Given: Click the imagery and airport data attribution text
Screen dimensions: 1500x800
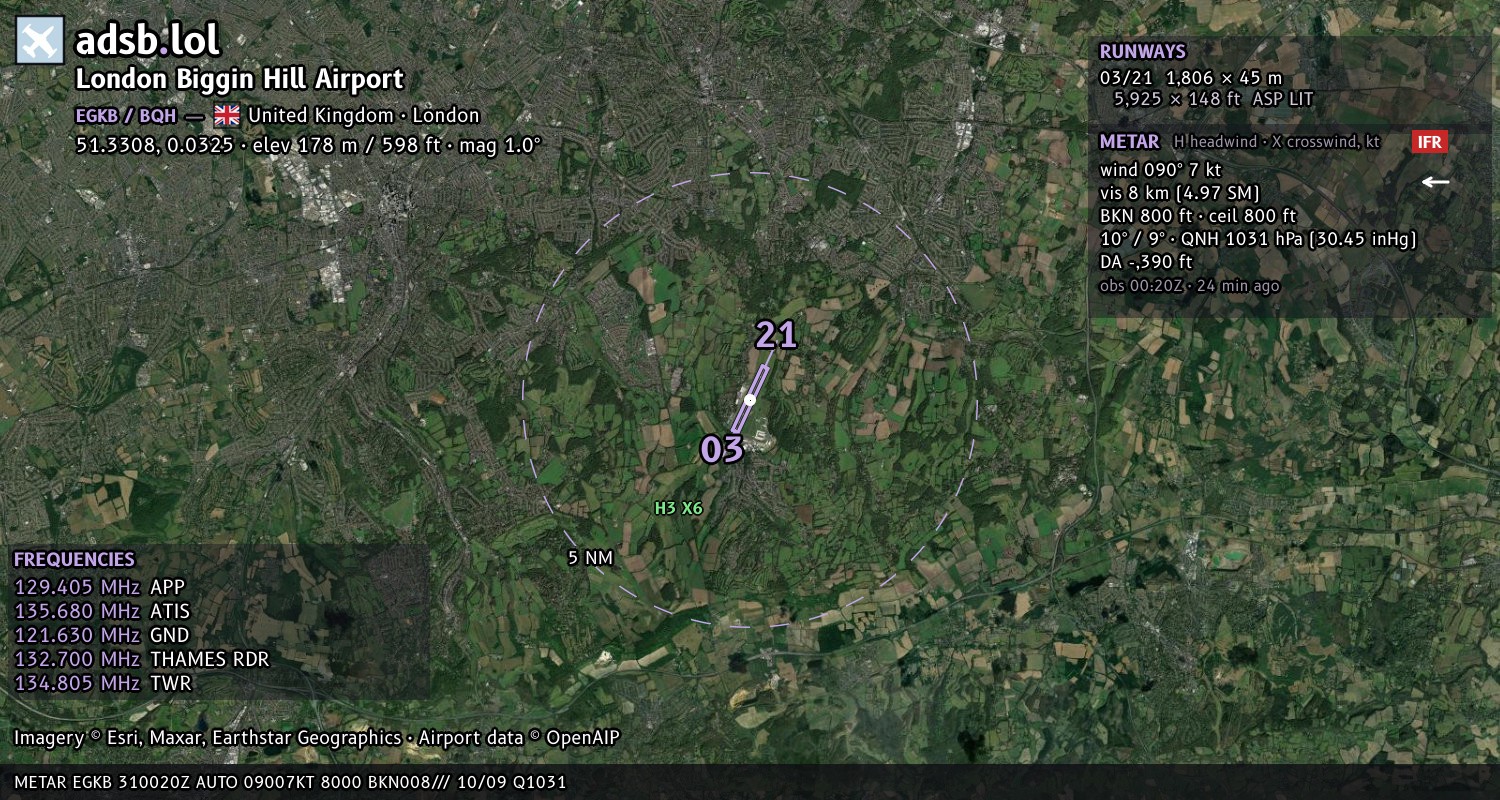Looking at the screenshot, I should click(x=317, y=738).
